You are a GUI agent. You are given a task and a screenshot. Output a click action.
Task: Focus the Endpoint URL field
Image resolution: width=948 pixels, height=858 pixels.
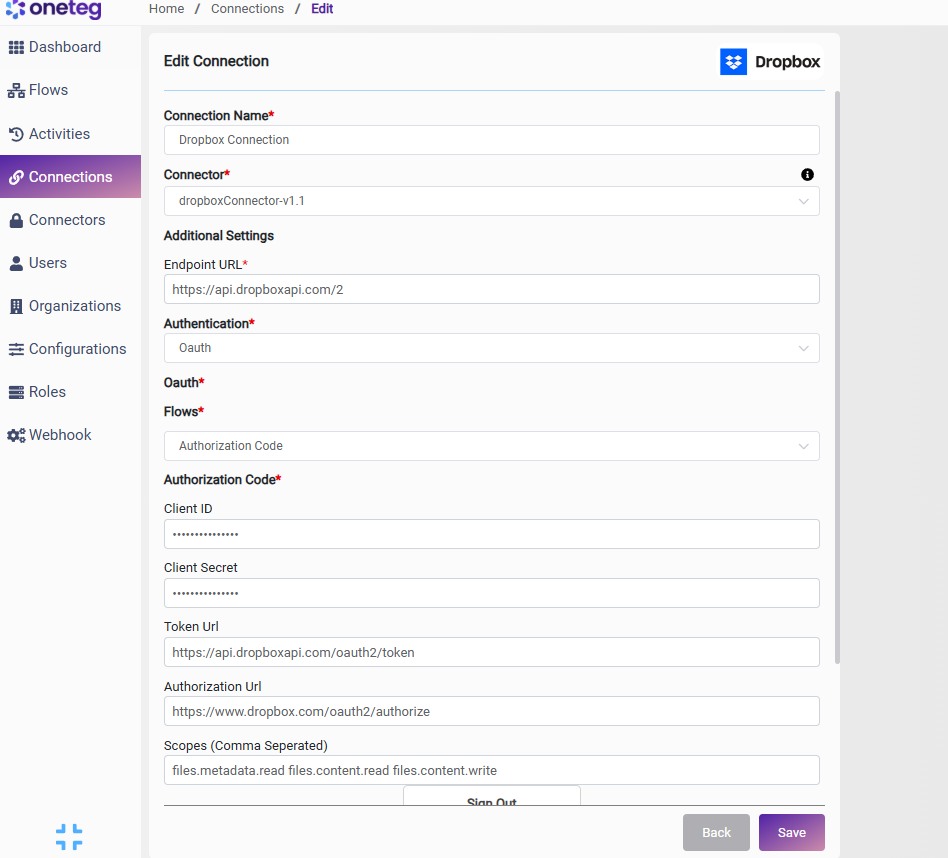[492, 290]
